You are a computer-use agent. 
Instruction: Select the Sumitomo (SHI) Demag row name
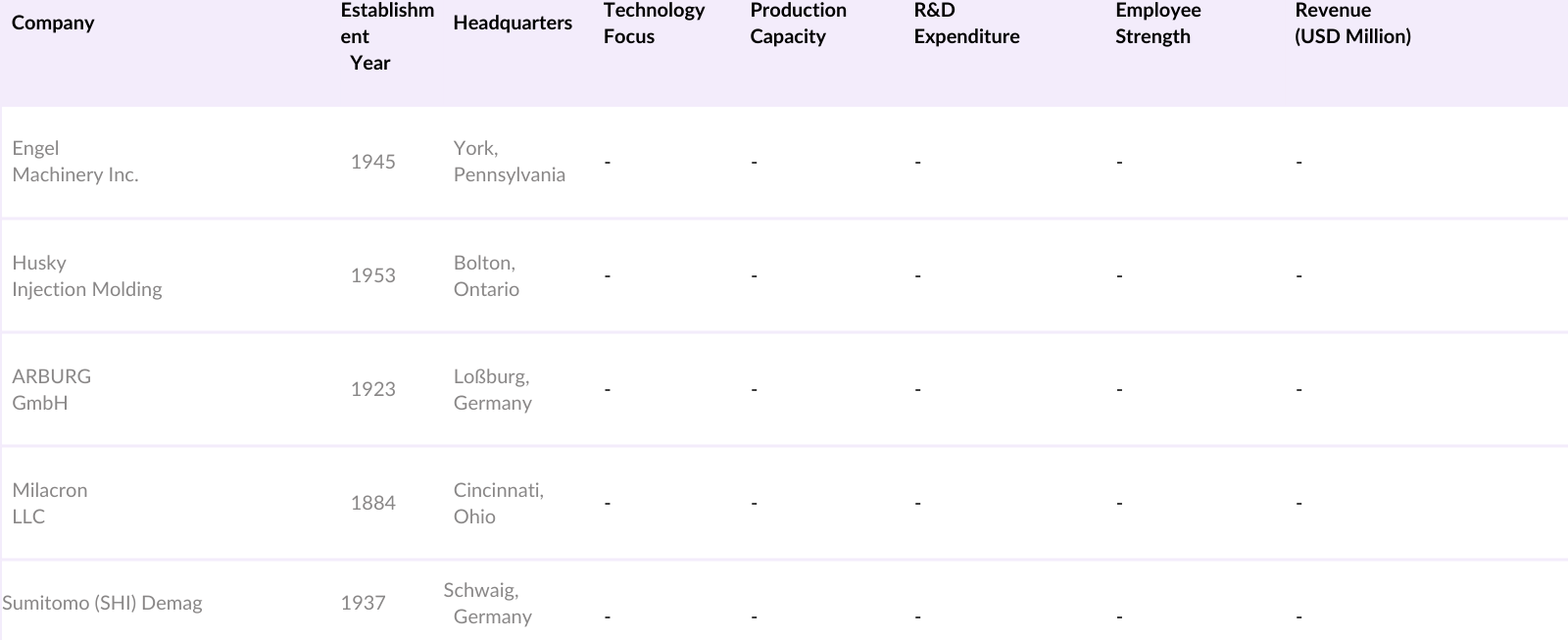[x=103, y=604]
